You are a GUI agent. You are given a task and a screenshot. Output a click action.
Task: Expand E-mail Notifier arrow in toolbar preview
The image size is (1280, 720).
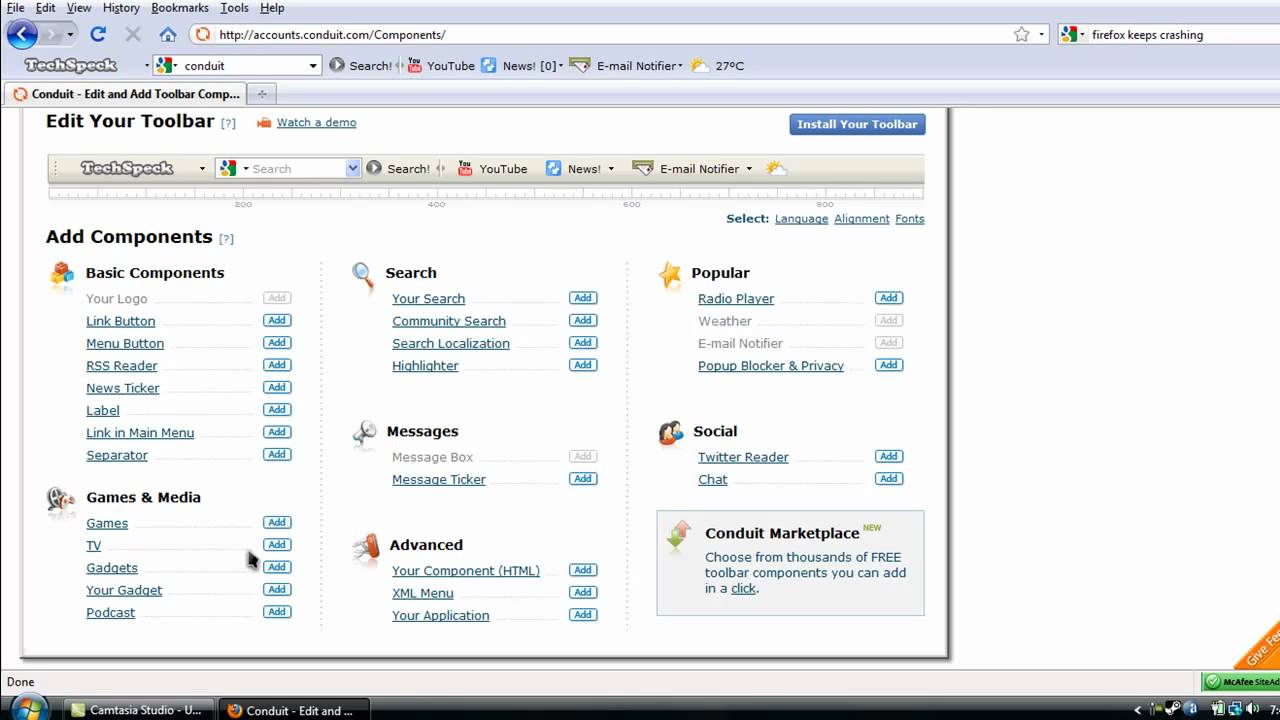[x=749, y=169]
